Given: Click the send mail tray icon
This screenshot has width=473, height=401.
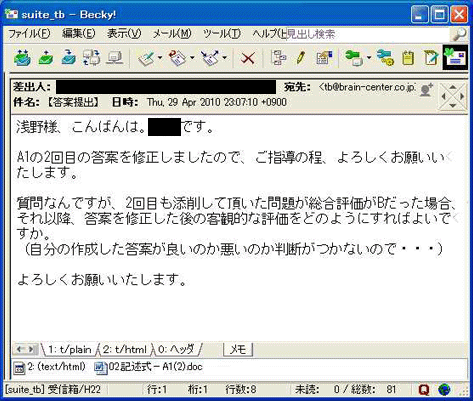Looking at the screenshot, I should [x=46, y=58].
